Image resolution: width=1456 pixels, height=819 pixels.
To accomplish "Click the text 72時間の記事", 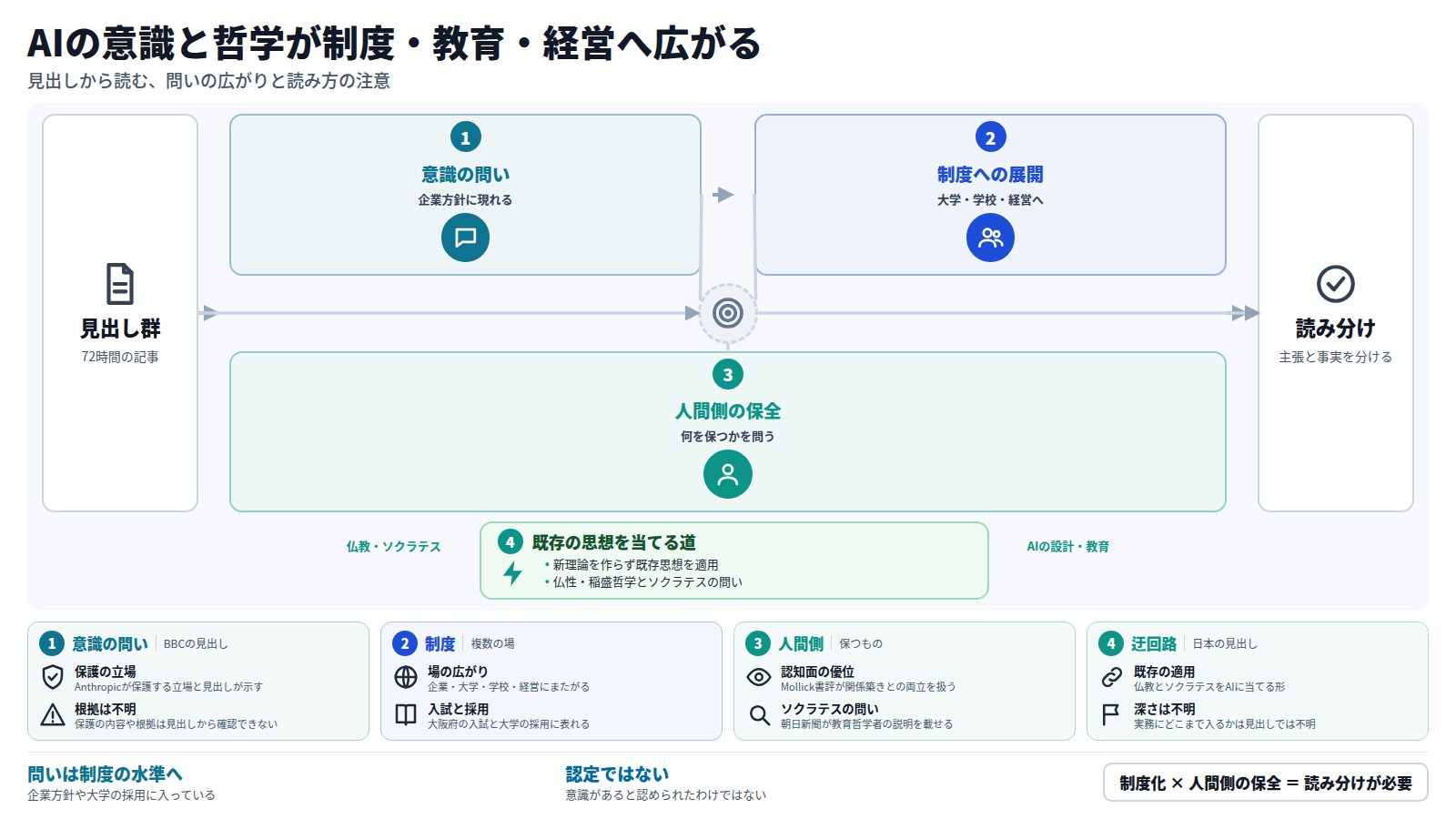I will 120,357.
